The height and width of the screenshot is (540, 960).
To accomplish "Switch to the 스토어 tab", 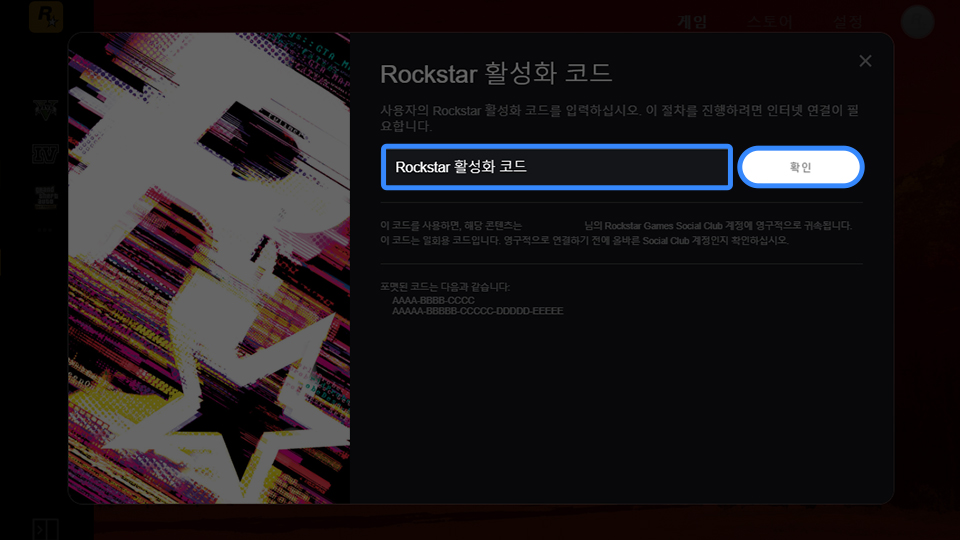I will point(770,22).
